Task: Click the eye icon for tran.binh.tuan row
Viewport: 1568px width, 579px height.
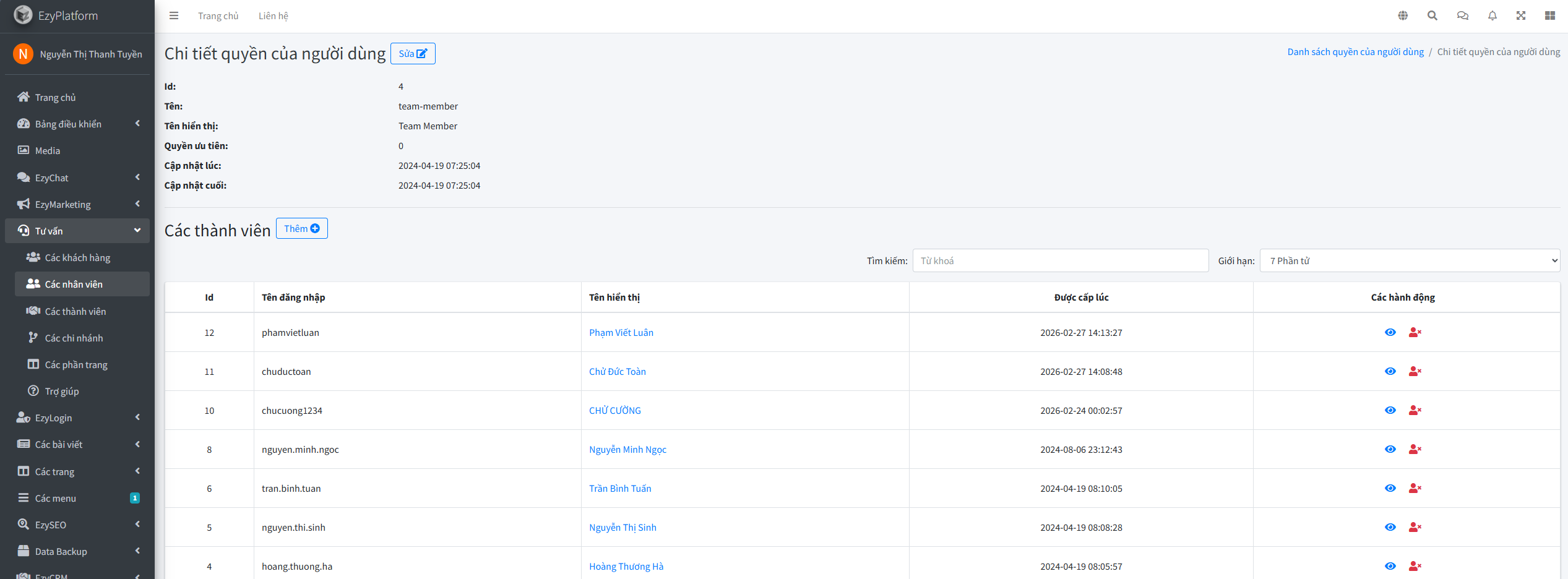Action: pos(1390,489)
